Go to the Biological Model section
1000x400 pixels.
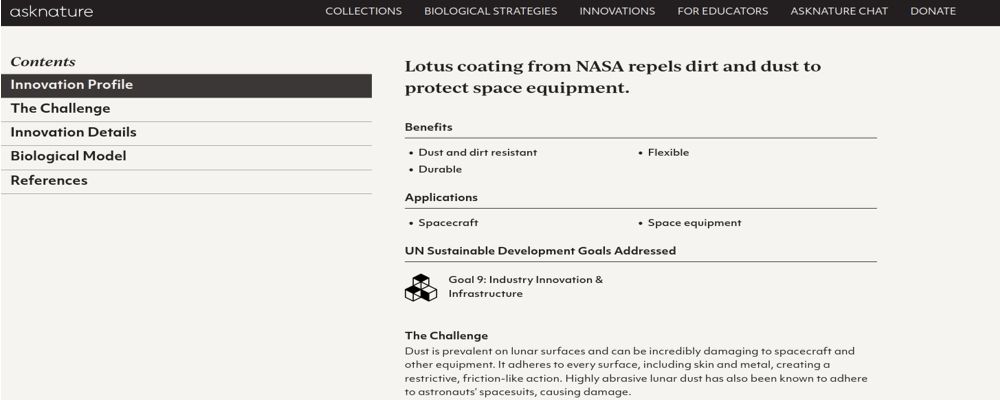point(69,157)
